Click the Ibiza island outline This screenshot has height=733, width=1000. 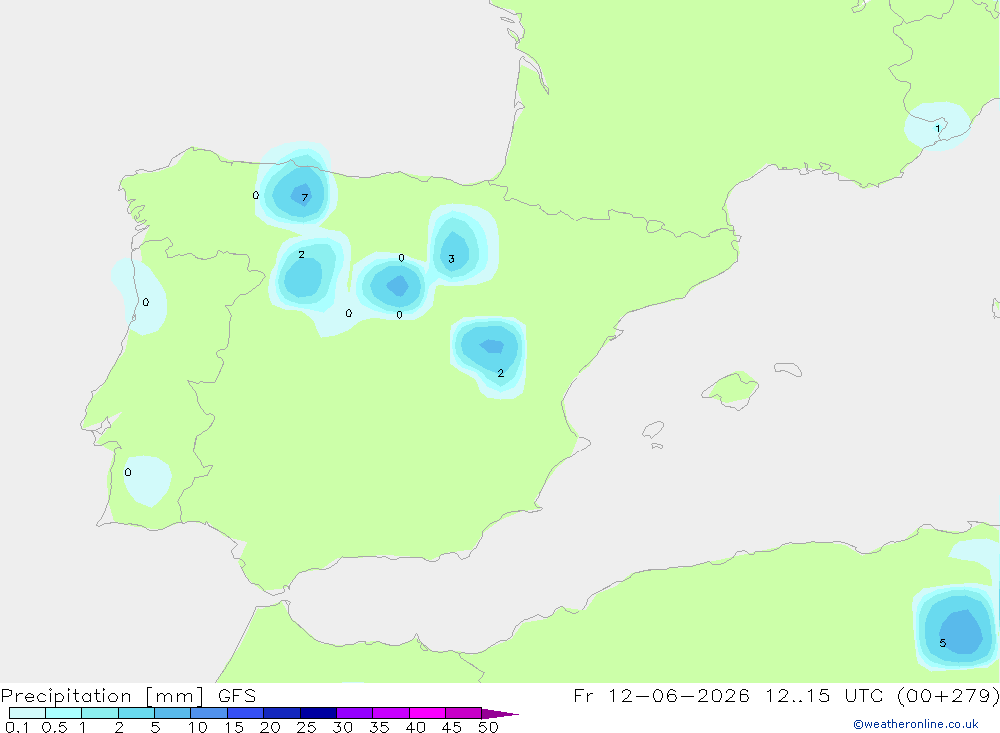653,429
